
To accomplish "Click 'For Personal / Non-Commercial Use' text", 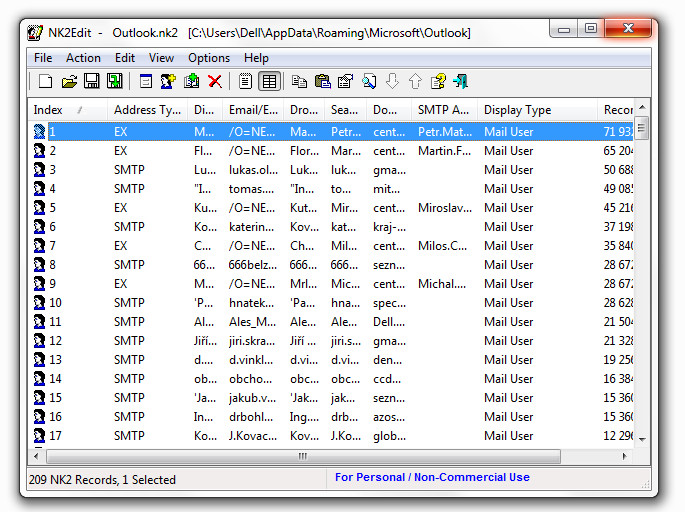I will (432, 477).
